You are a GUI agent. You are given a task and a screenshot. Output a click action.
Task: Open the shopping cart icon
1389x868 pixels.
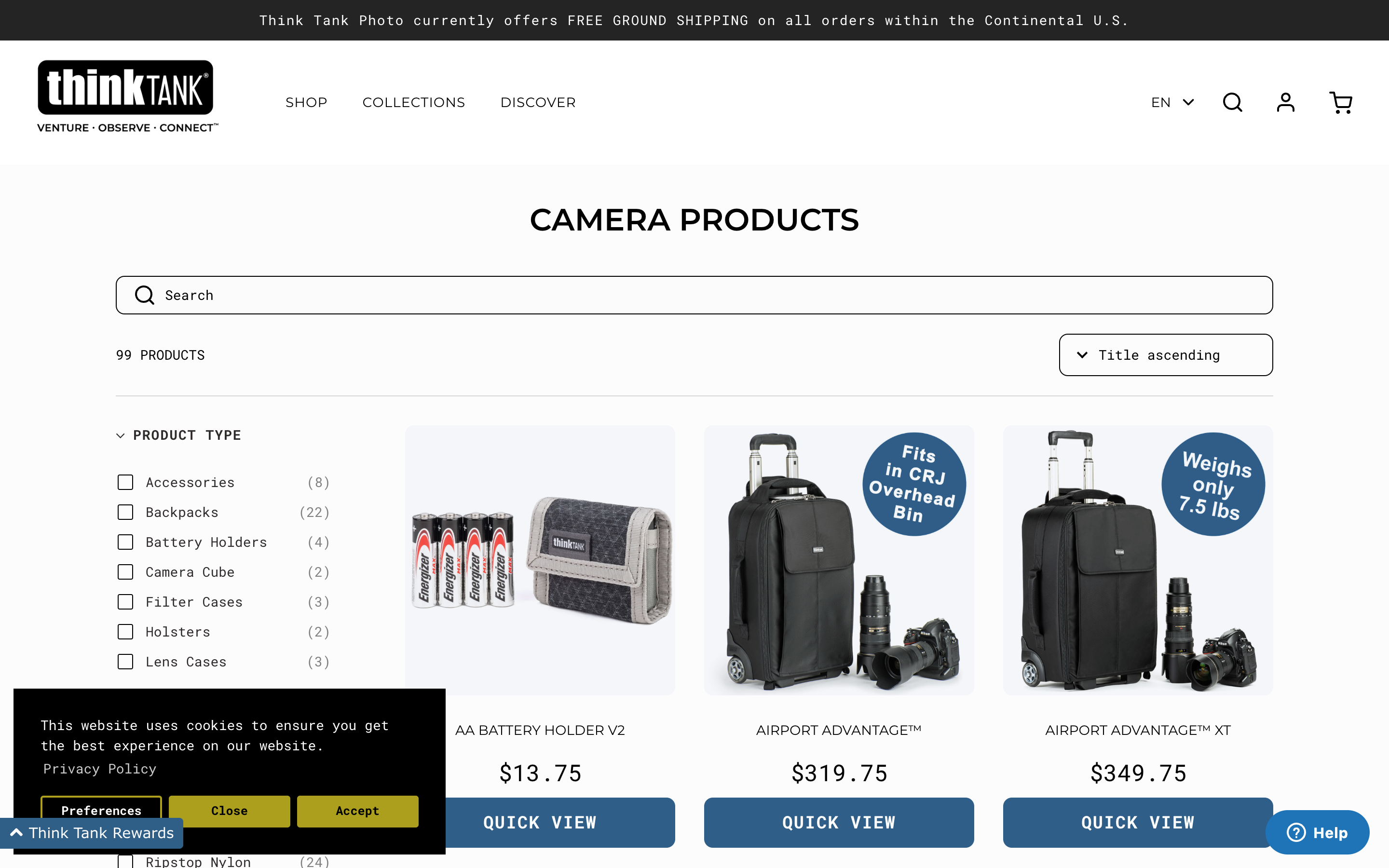click(1341, 103)
